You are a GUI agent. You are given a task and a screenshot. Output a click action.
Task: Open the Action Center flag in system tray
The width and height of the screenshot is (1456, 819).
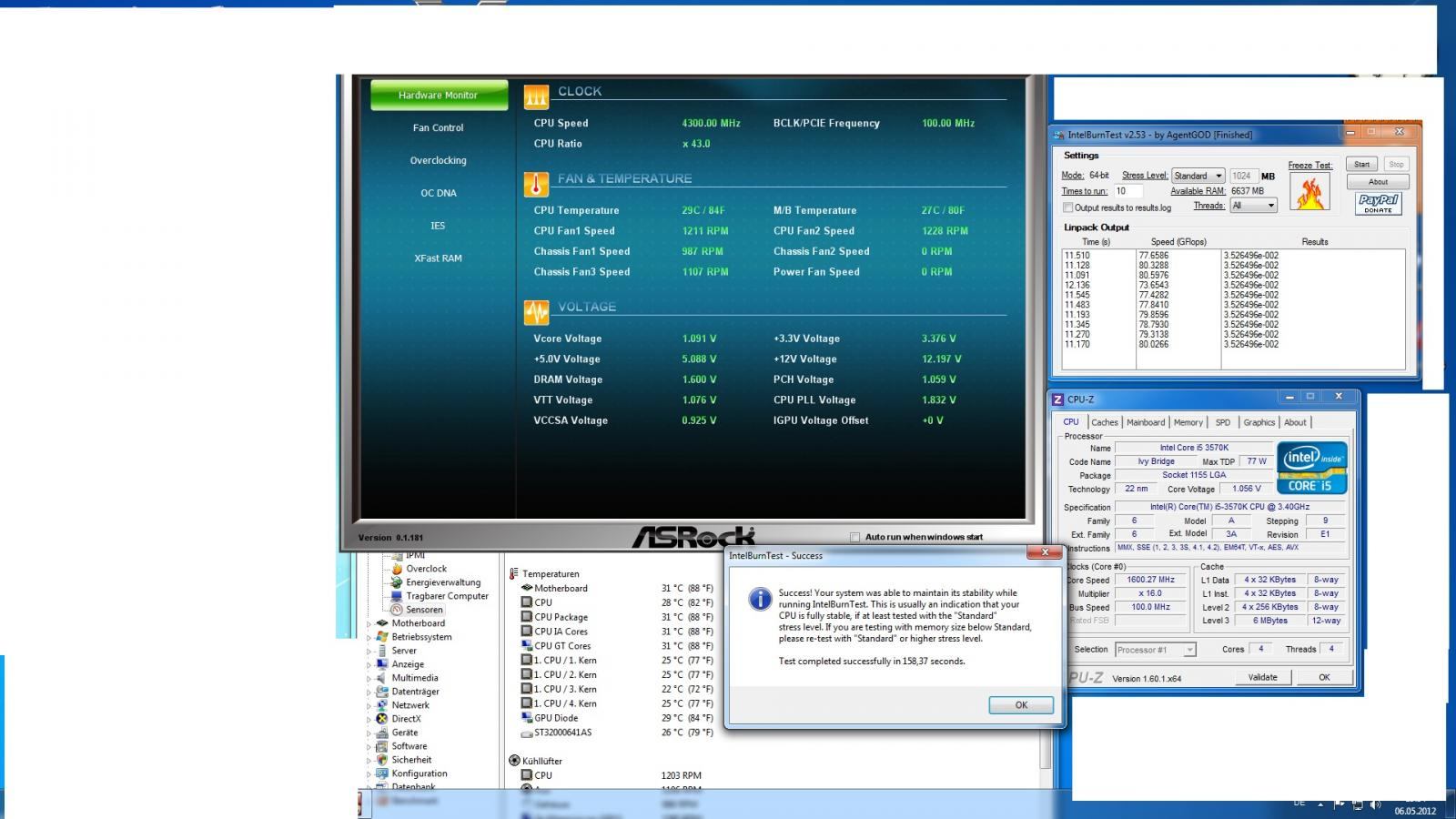pyautogui.click(x=1340, y=804)
